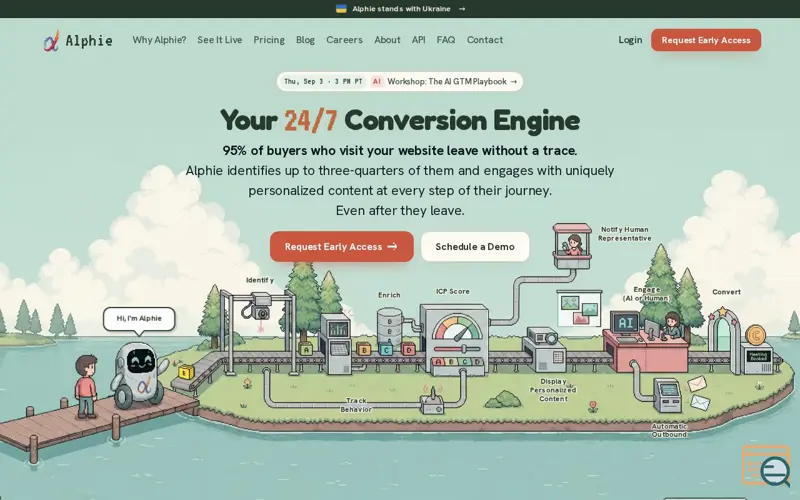Click the Schedule a Demo button

(475, 246)
